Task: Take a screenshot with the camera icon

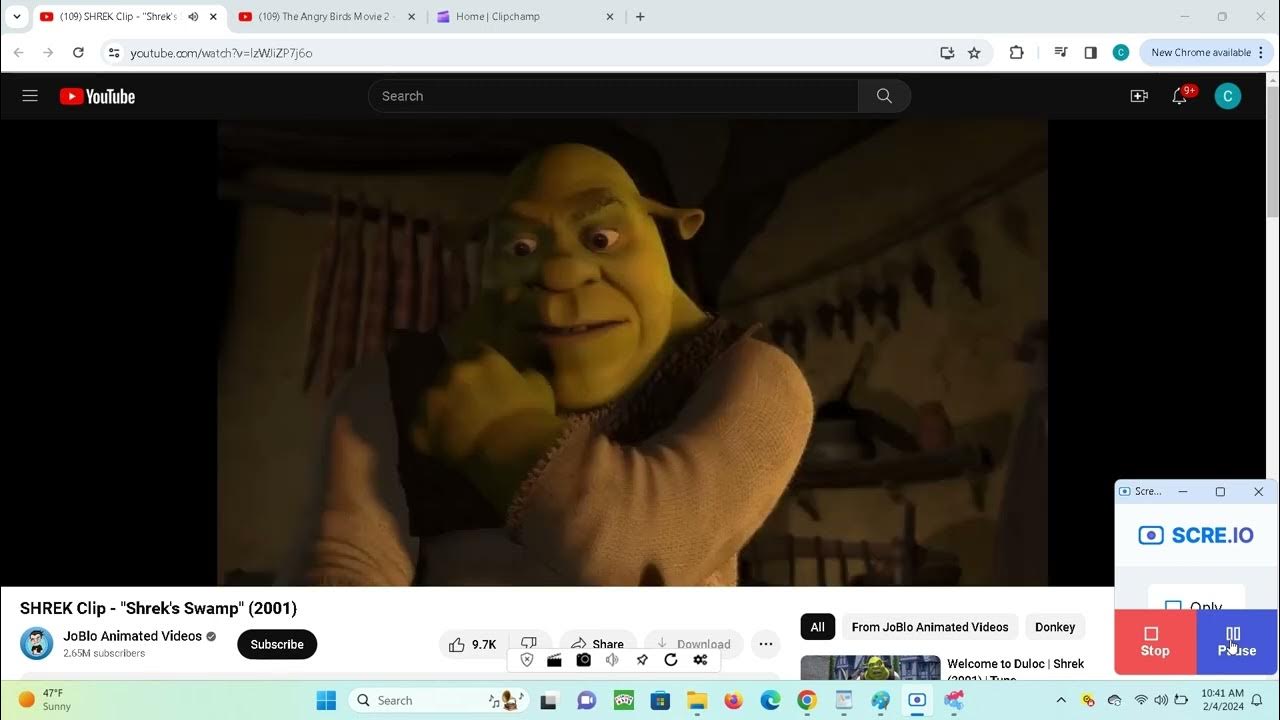Action: click(583, 660)
